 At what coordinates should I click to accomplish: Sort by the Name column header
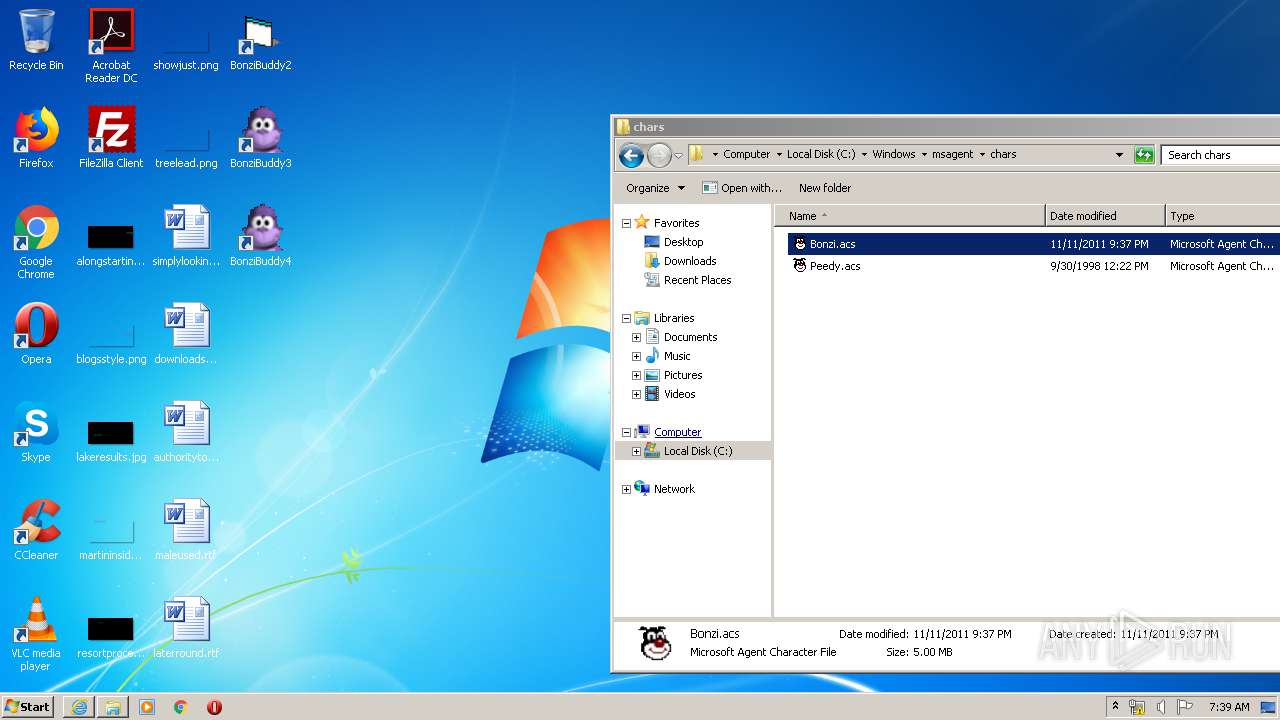pos(910,216)
